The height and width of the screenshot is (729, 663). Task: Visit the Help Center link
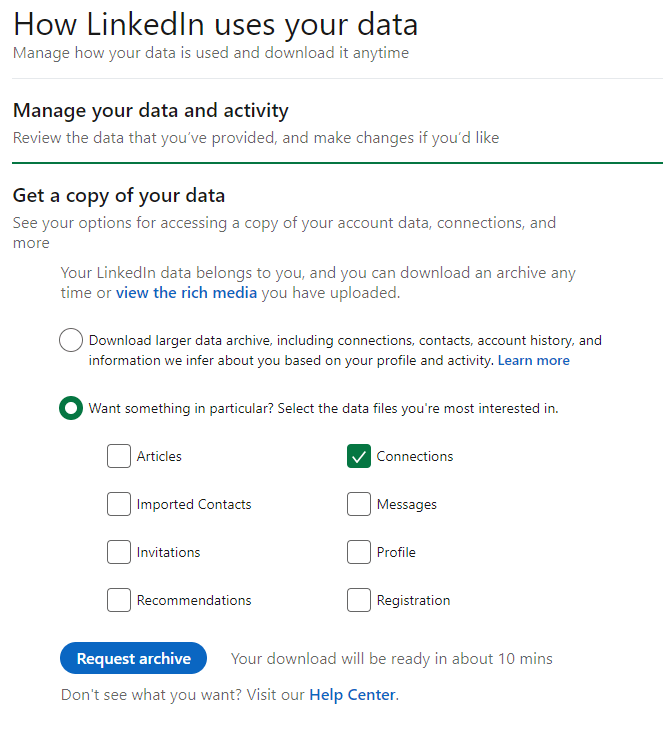pos(352,694)
